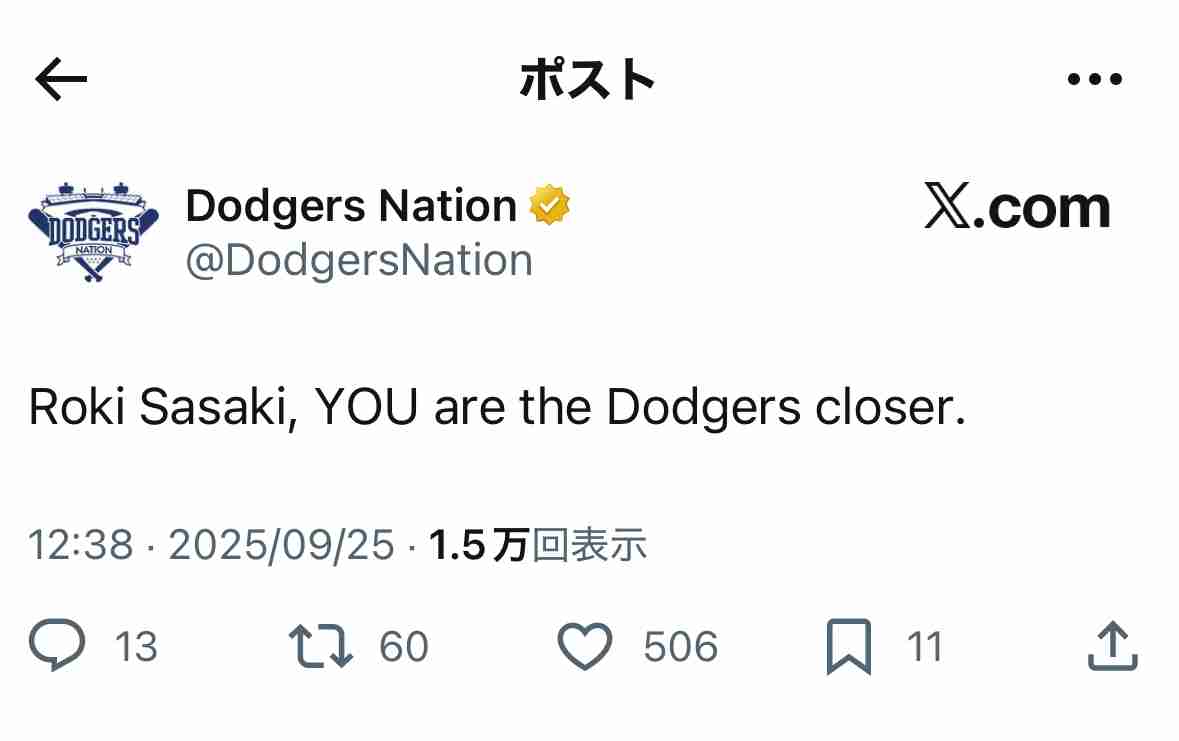Screen dimensions: 1179x741
Task: Visit the @DodgersNation handle
Action: pos(359,260)
